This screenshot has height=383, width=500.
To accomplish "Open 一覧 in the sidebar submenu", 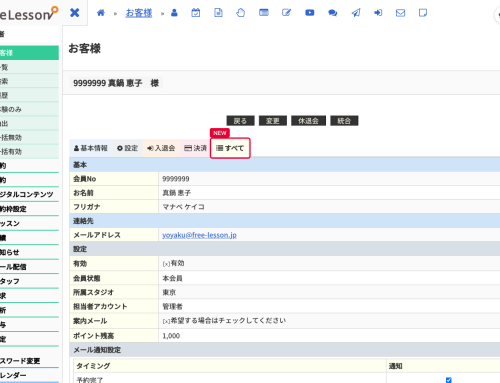I will point(29,67).
